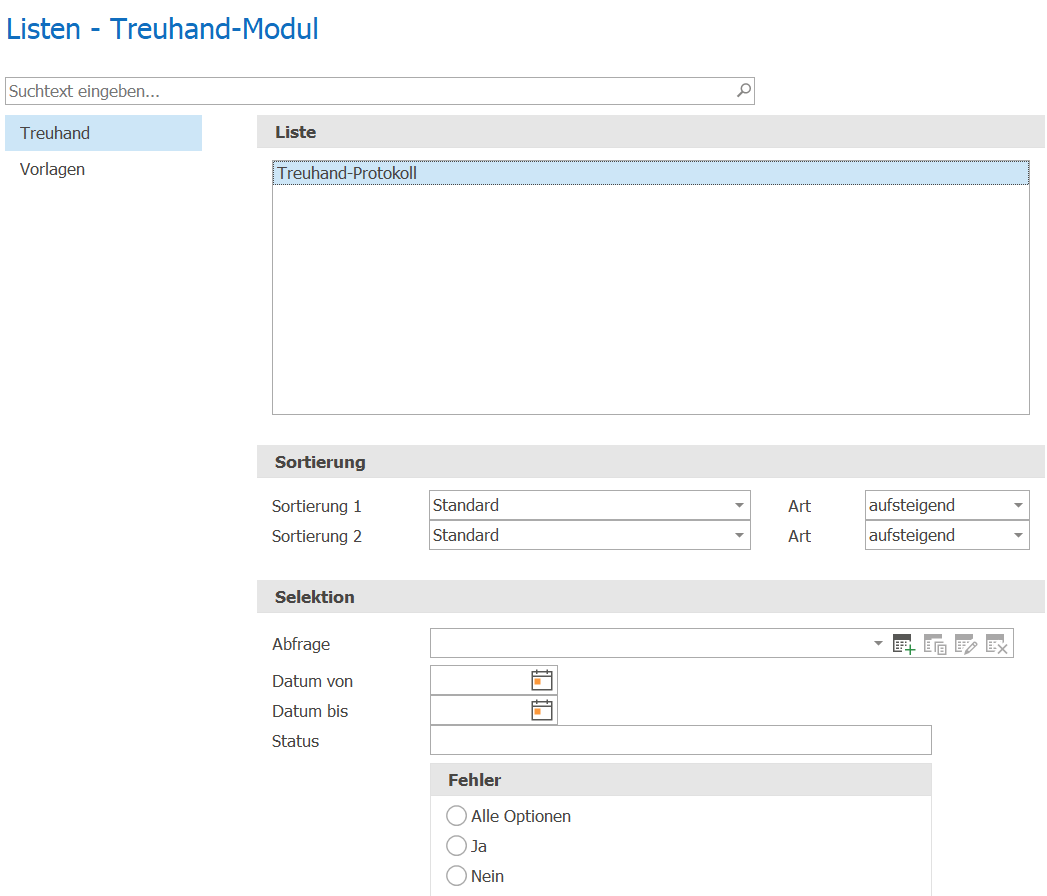This screenshot has width=1047, height=896.
Task: Expand the Art dropdown for Sortierung 1
Action: [x=1018, y=505]
